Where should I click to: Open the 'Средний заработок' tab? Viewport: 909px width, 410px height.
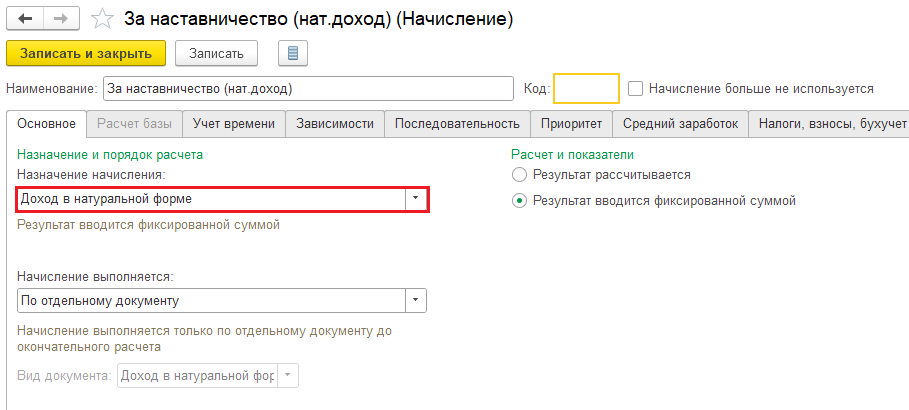pyautogui.click(x=680, y=124)
